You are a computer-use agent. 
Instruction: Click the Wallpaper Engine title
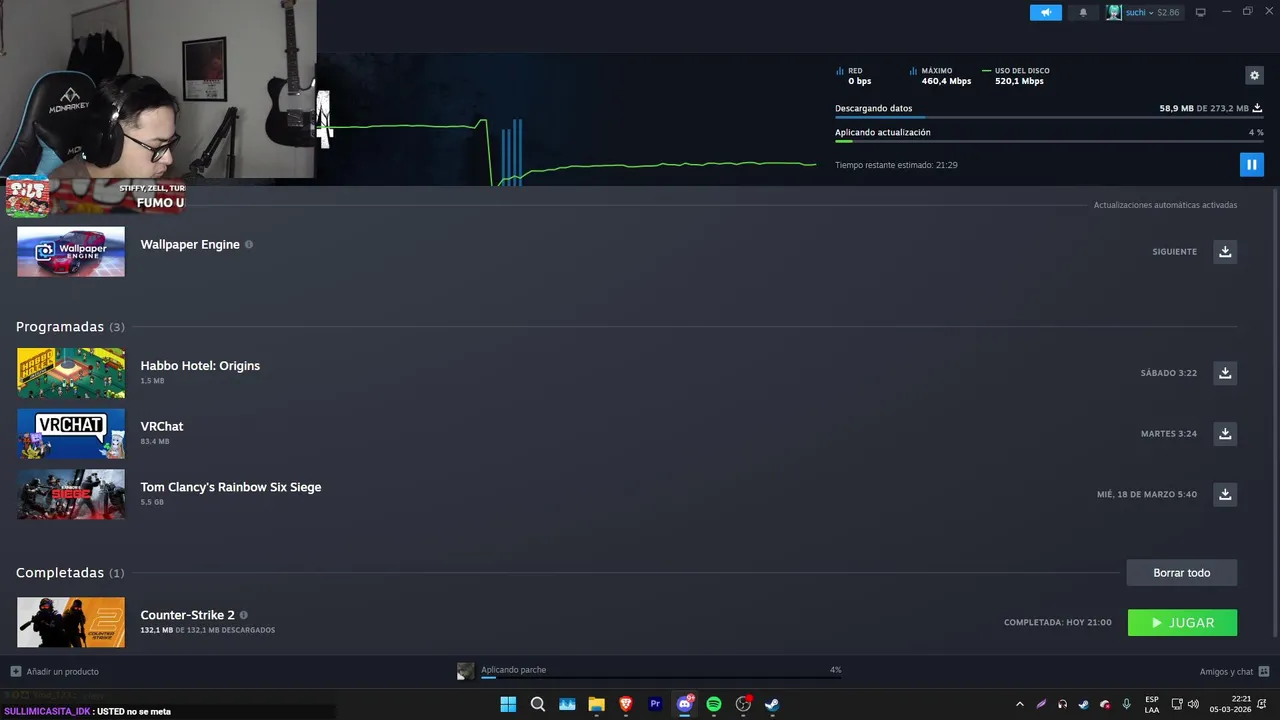click(x=190, y=244)
